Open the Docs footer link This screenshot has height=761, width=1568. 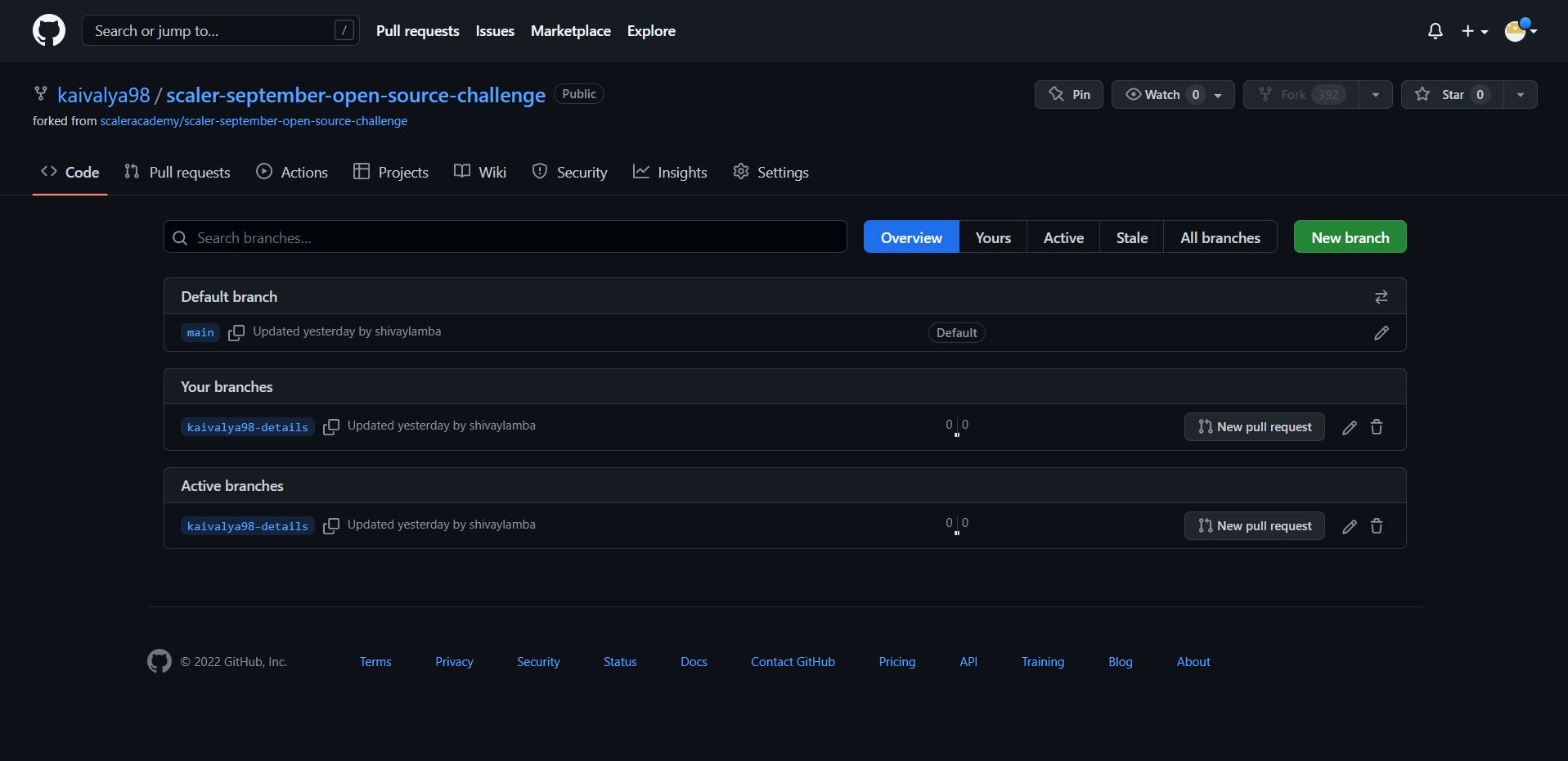click(694, 662)
